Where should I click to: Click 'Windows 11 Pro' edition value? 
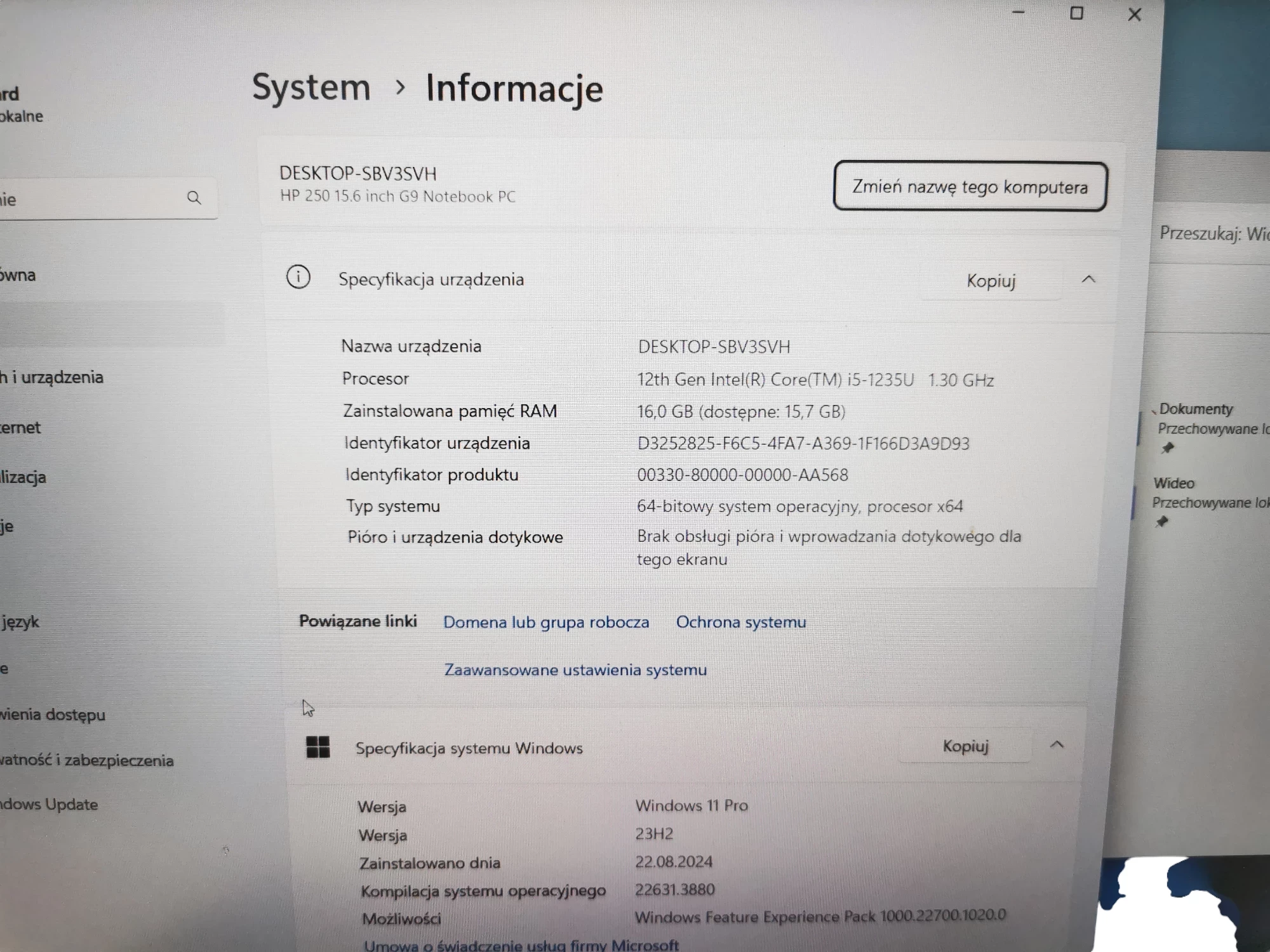click(x=692, y=805)
